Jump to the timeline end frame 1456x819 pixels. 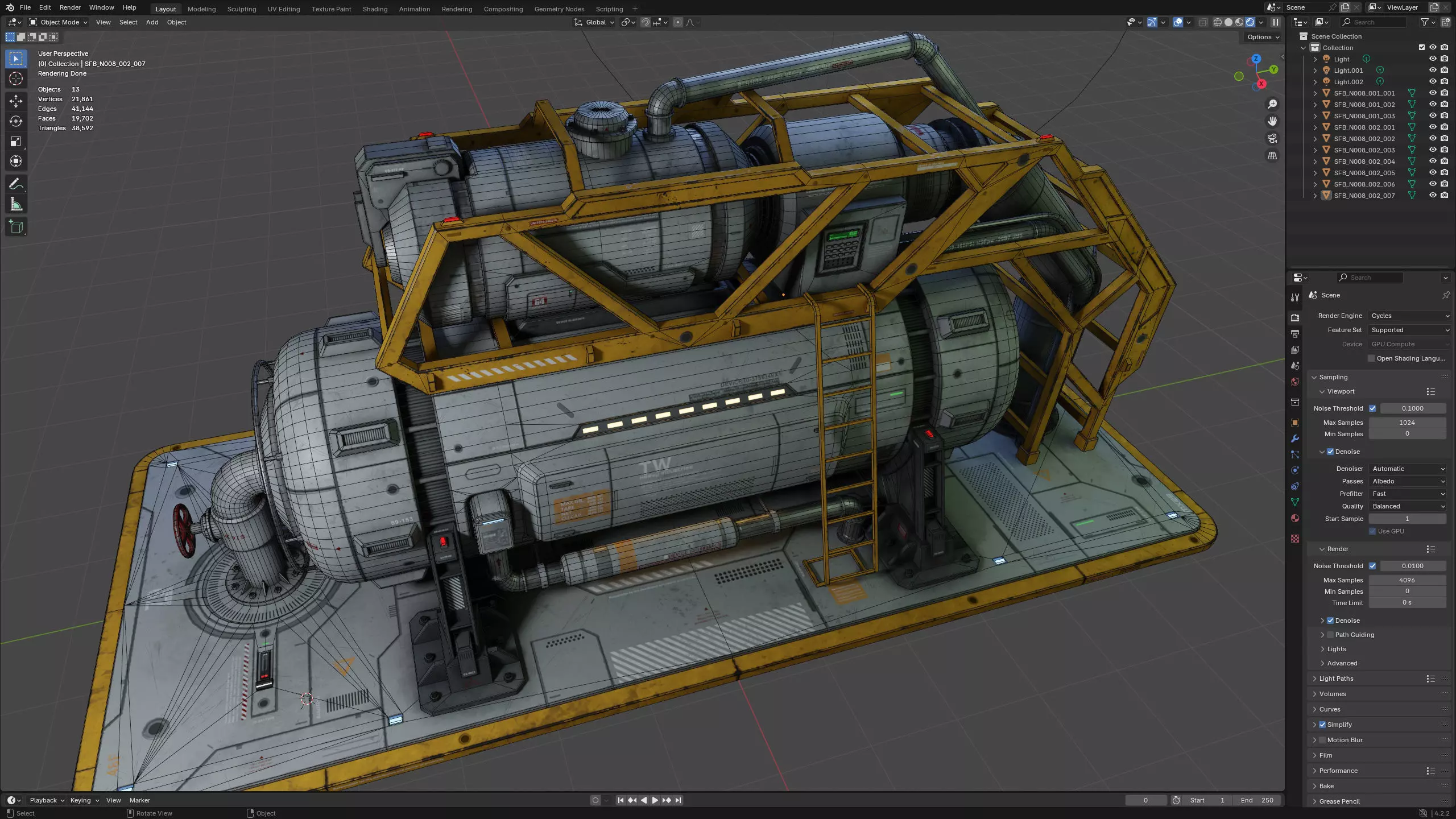click(x=678, y=800)
